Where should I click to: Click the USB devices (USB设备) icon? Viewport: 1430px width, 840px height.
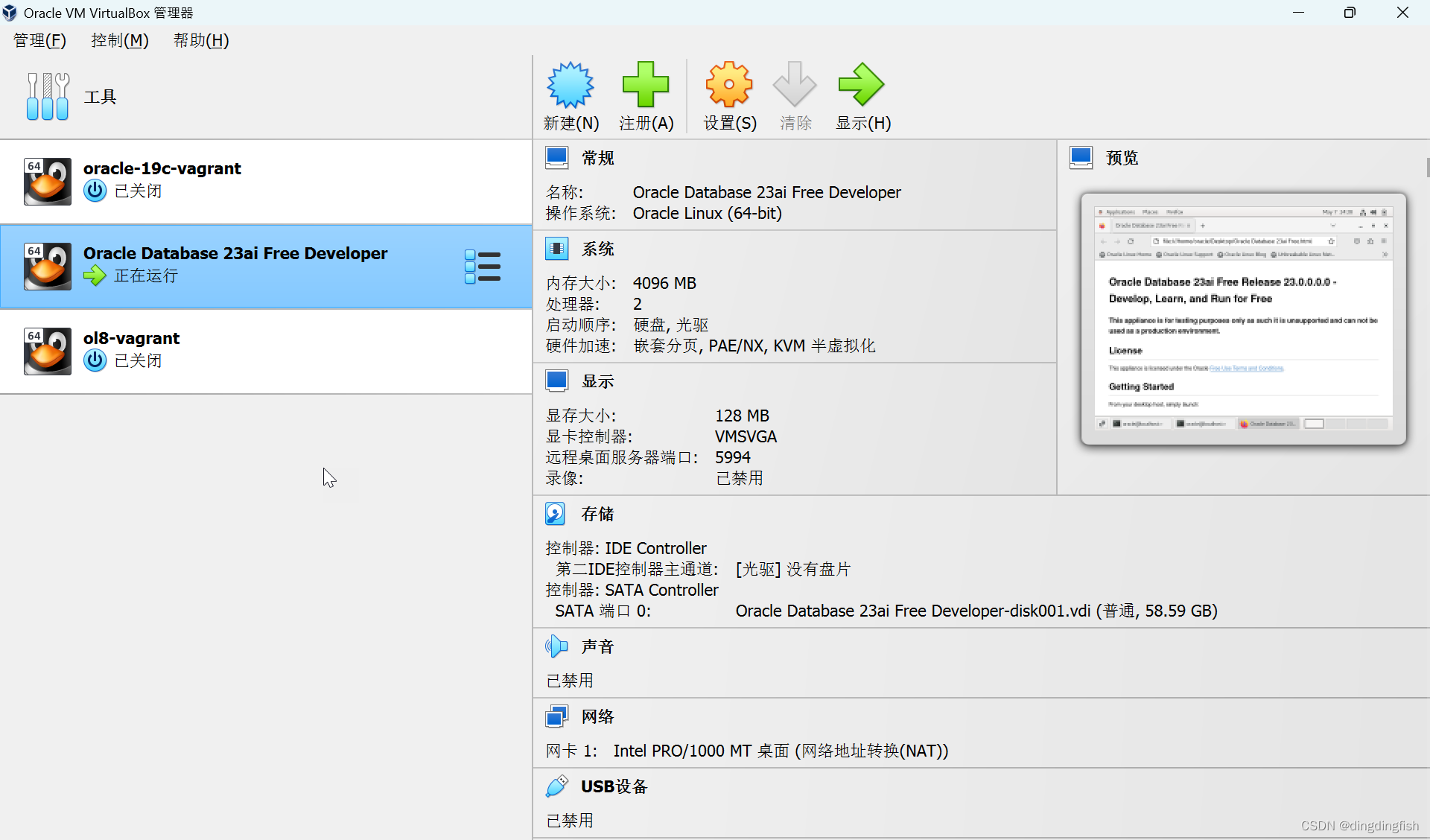[557, 786]
